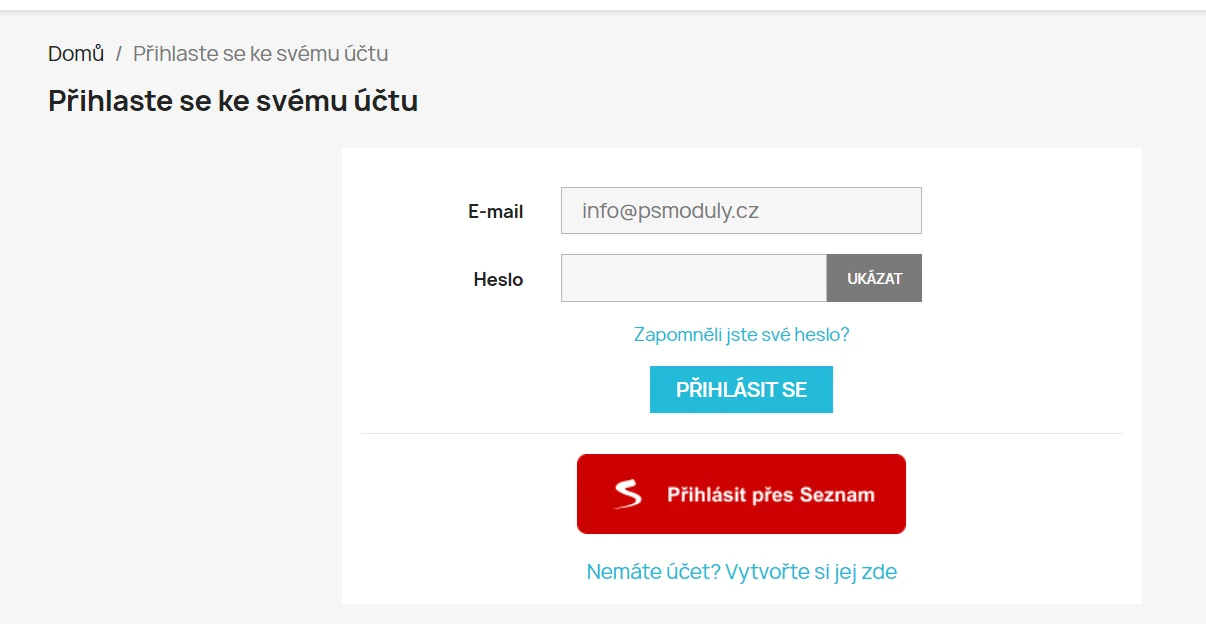Click the Seznam S logo icon

coord(628,494)
